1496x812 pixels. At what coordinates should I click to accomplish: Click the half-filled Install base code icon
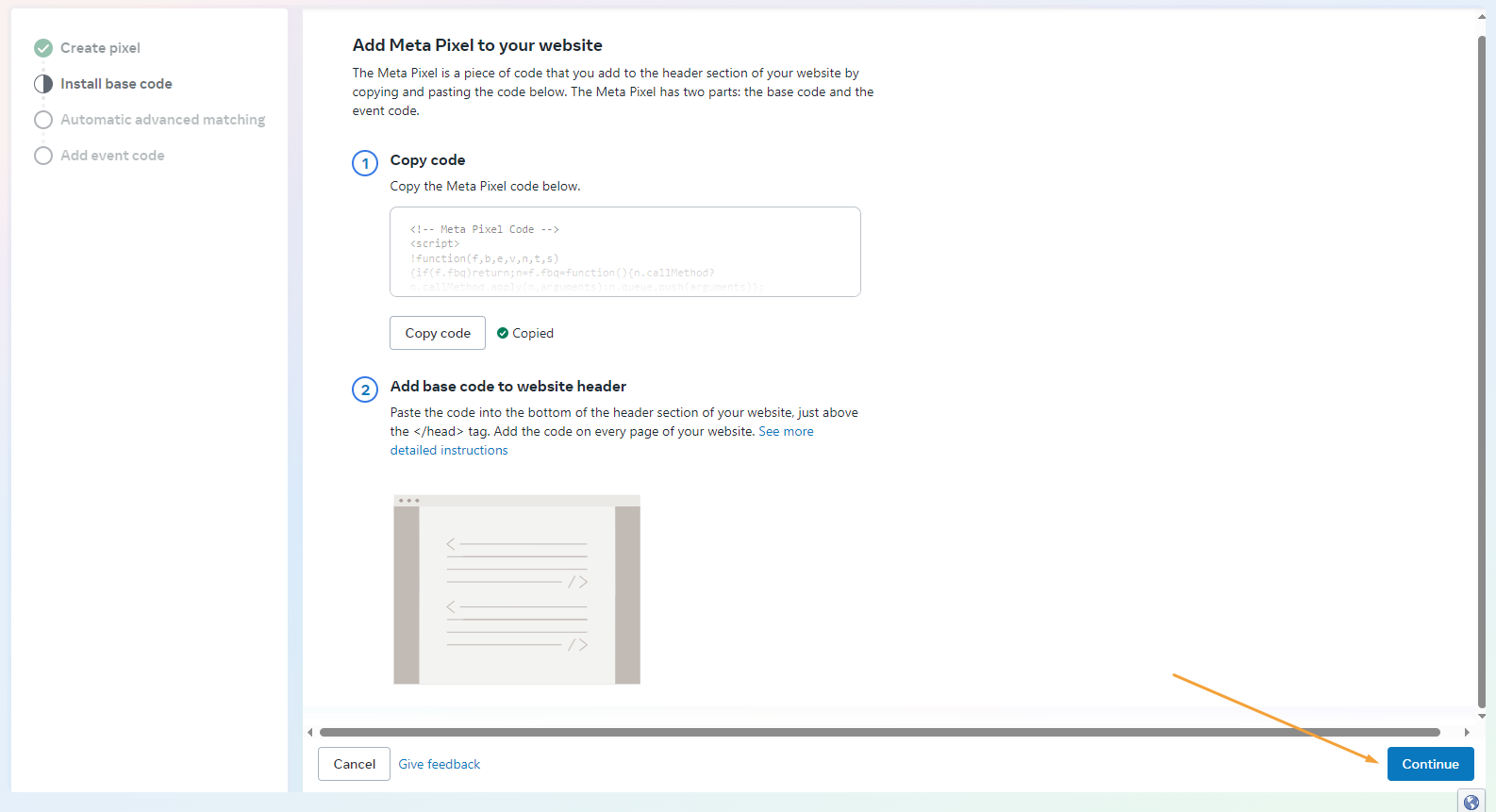[43, 84]
